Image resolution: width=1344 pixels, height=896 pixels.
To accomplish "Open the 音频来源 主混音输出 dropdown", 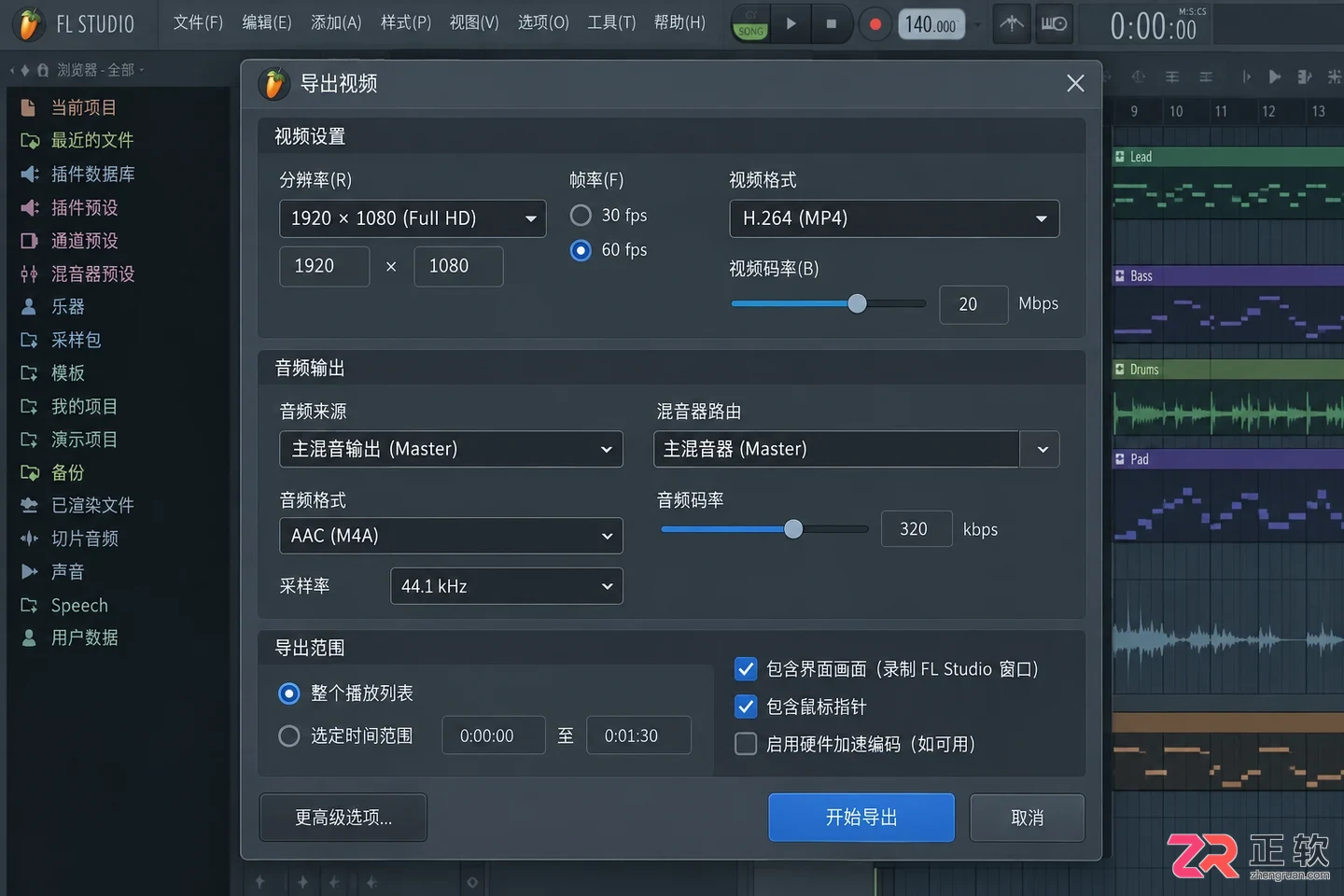I will (x=451, y=449).
